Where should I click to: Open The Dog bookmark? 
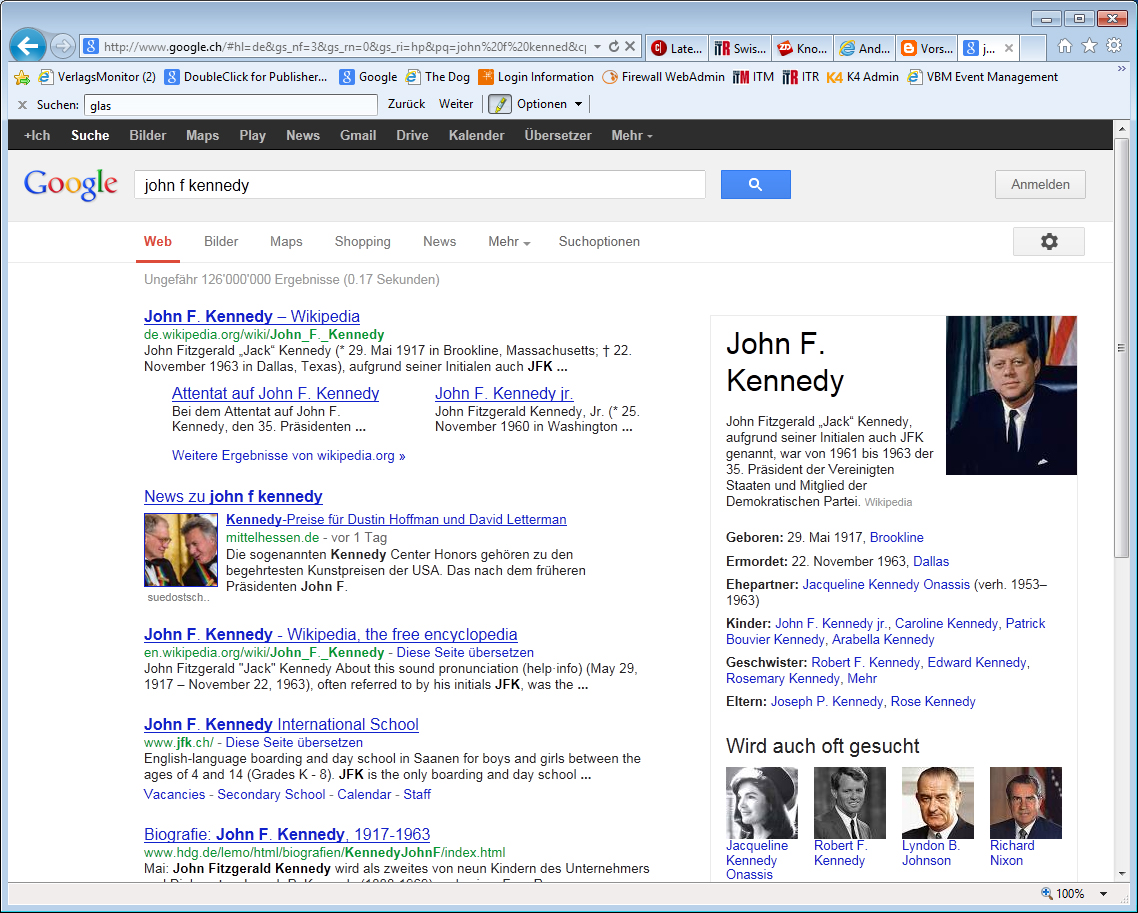(438, 77)
